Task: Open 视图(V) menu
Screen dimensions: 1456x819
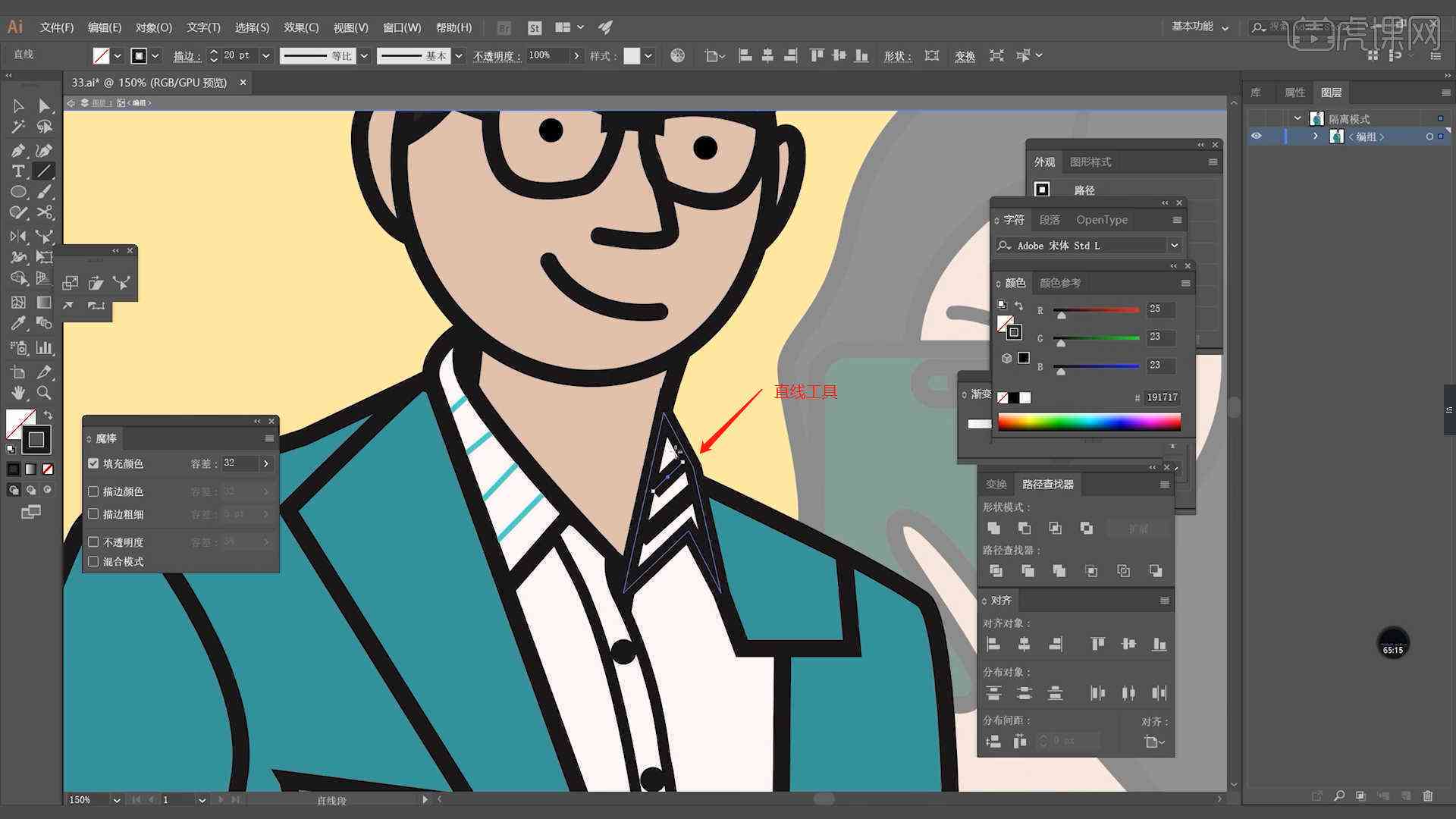Action: pos(350,27)
